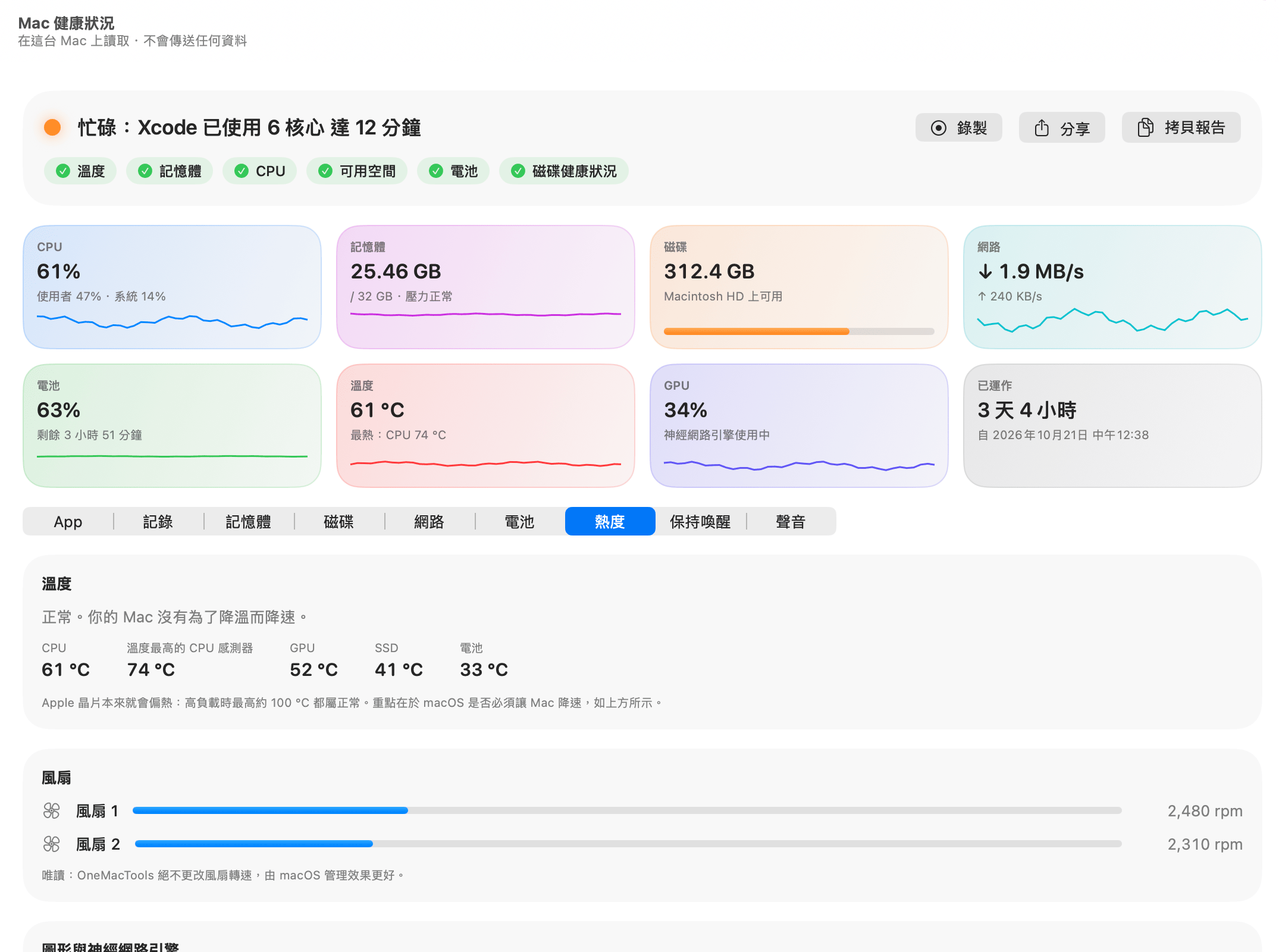
Task: Open the 記憶體 25.46 GB card
Action: [x=485, y=287]
